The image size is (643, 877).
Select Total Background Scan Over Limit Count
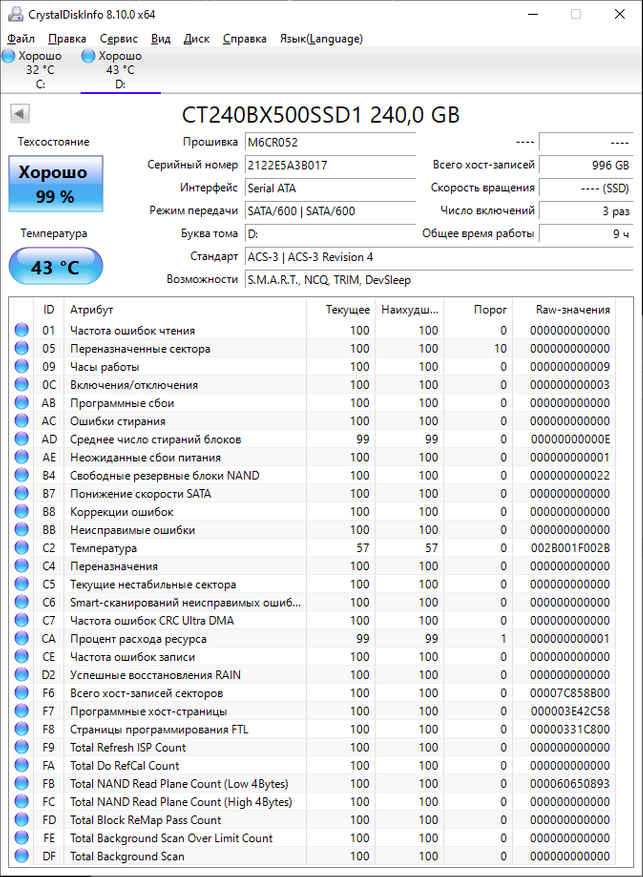(x=171, y=838)
